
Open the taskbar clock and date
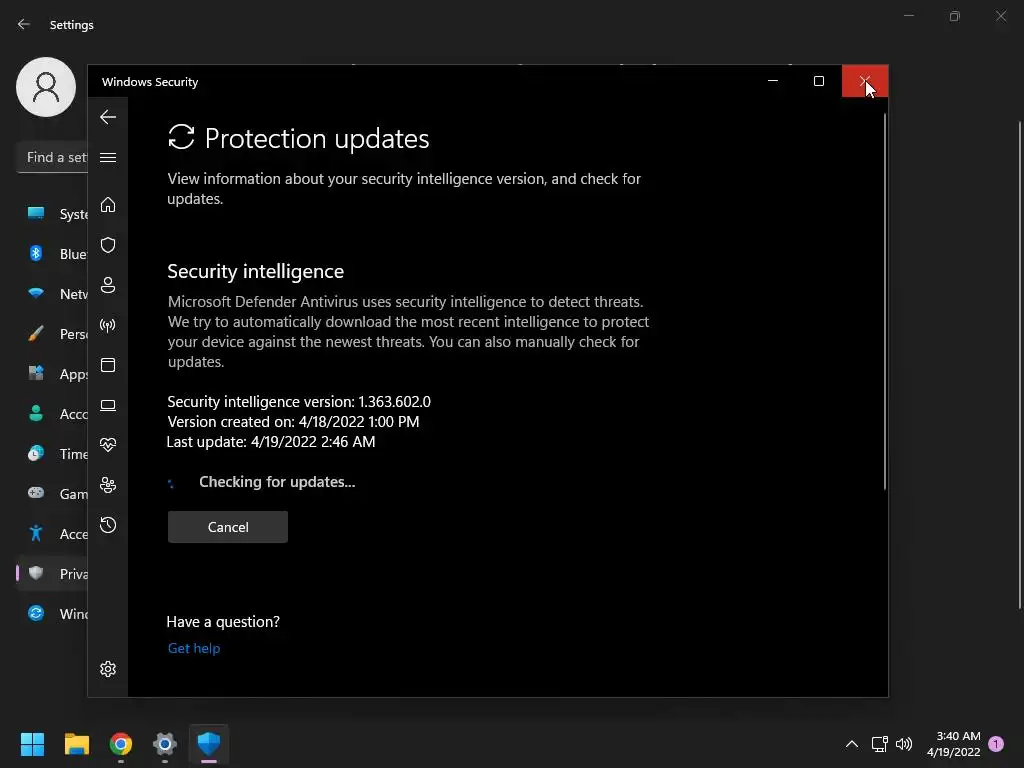953,743
